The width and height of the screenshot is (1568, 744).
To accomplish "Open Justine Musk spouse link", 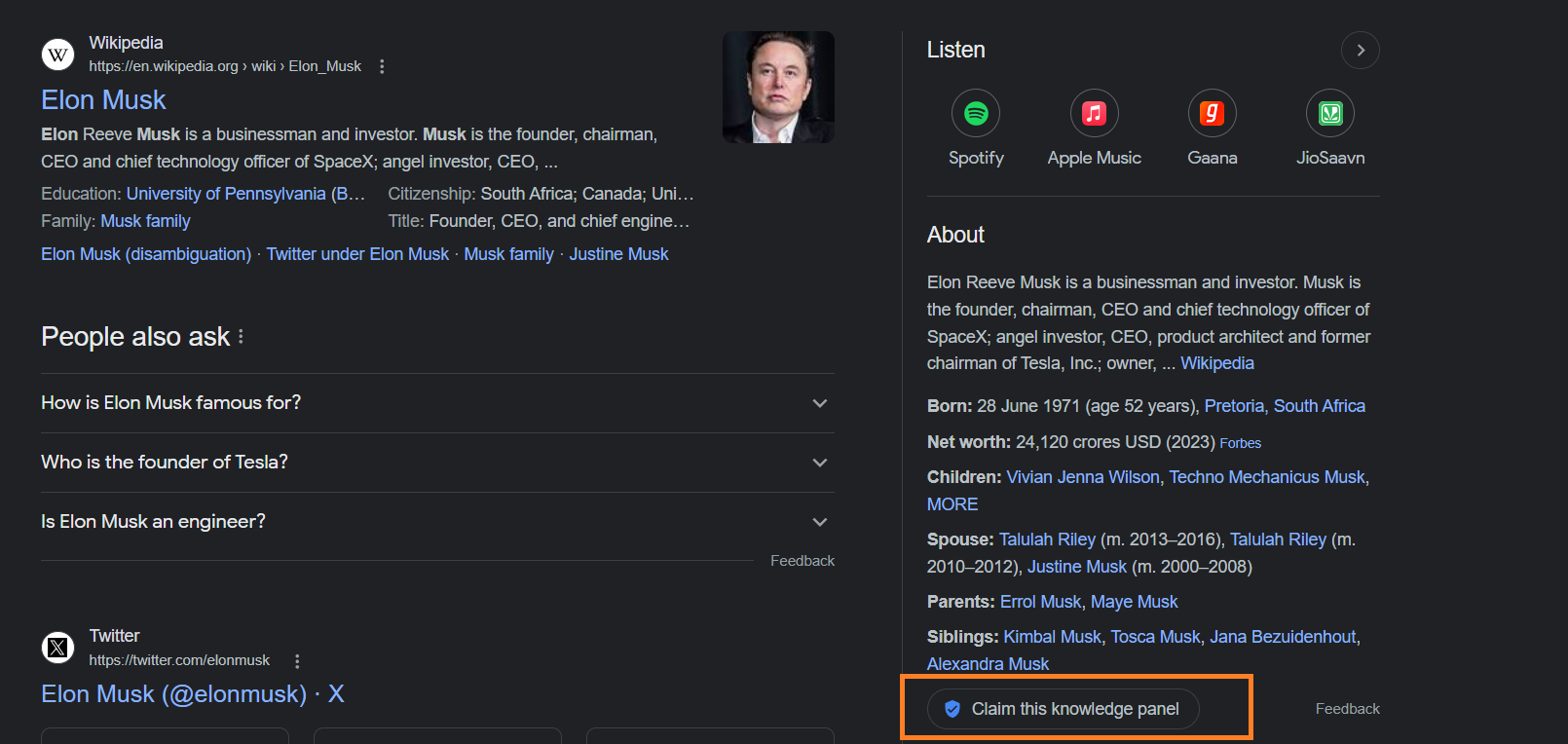I will click(1077, 567).
